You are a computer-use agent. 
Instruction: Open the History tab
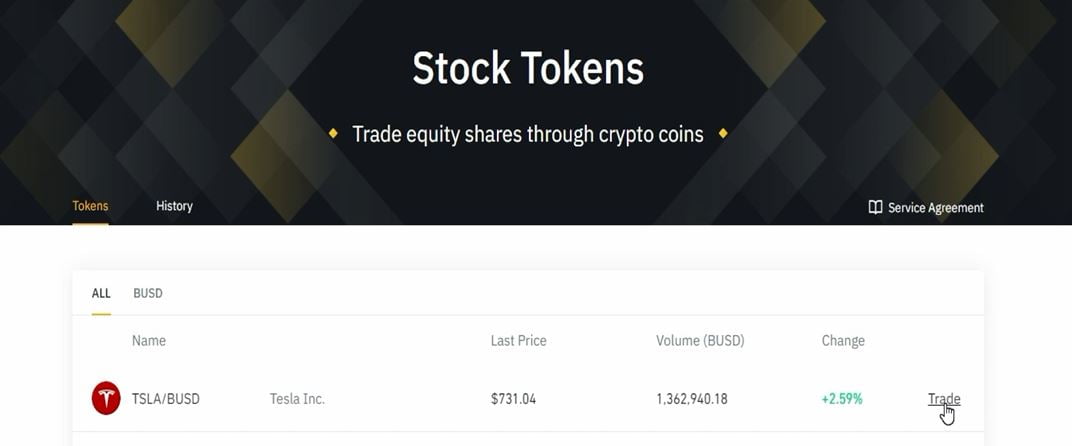(174, 206)
